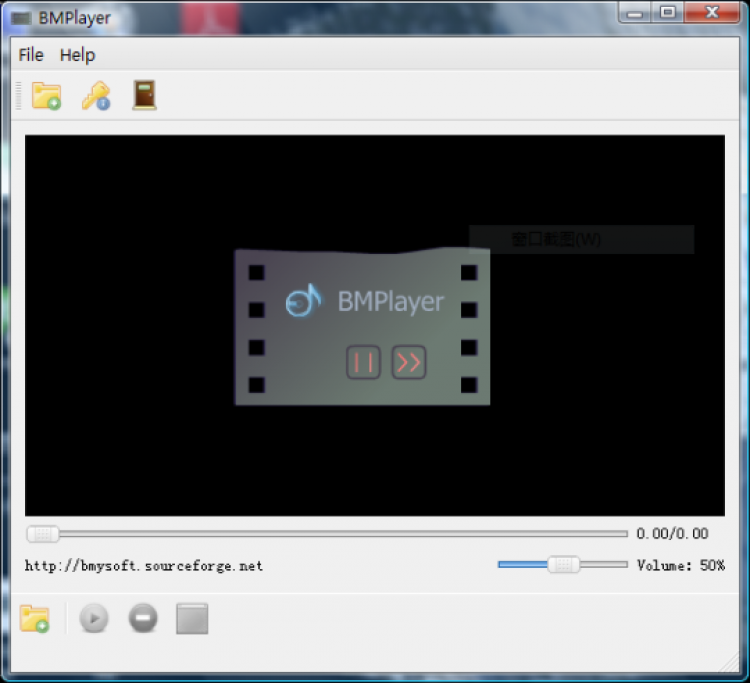This screenshot has height=683, width=750.
Task: Click the BMPlayer logo in video area
Action: (362, 327)
